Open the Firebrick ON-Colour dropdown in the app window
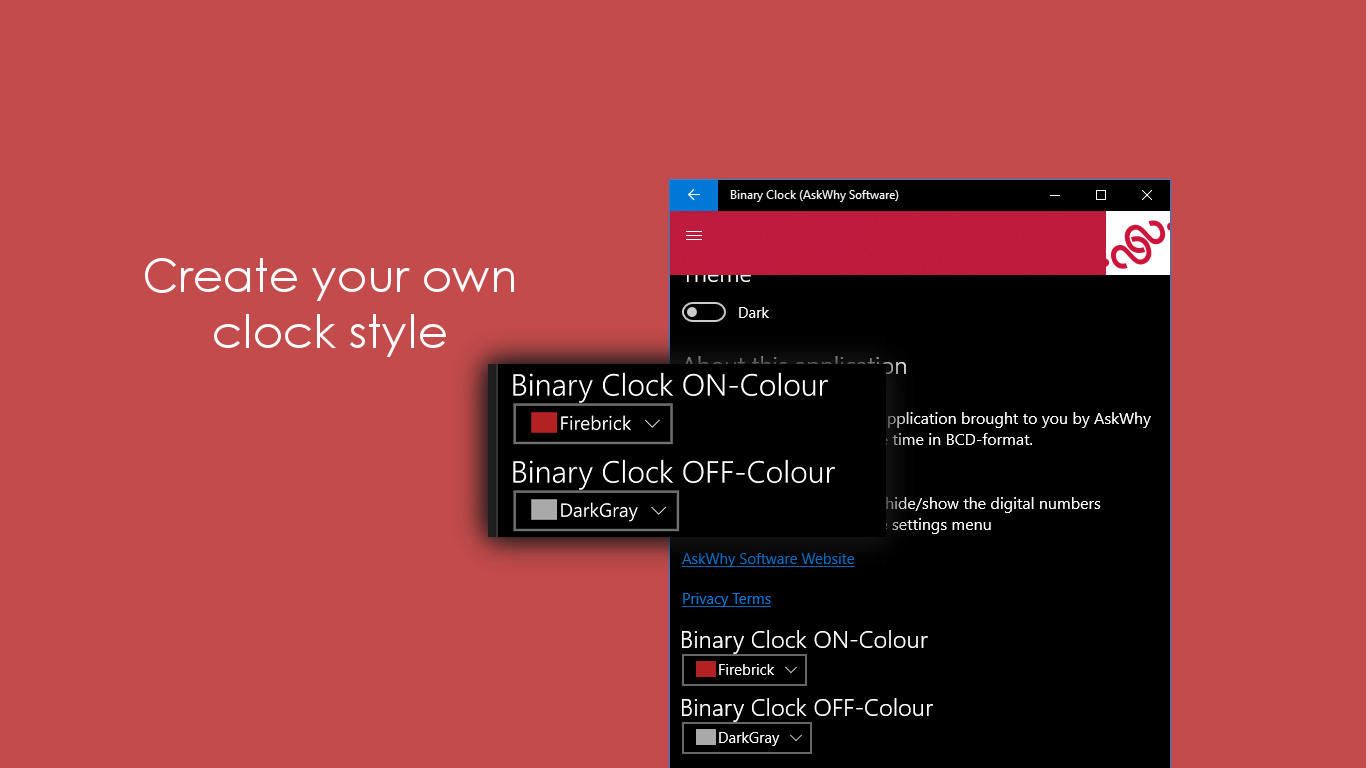 [744, 670]
